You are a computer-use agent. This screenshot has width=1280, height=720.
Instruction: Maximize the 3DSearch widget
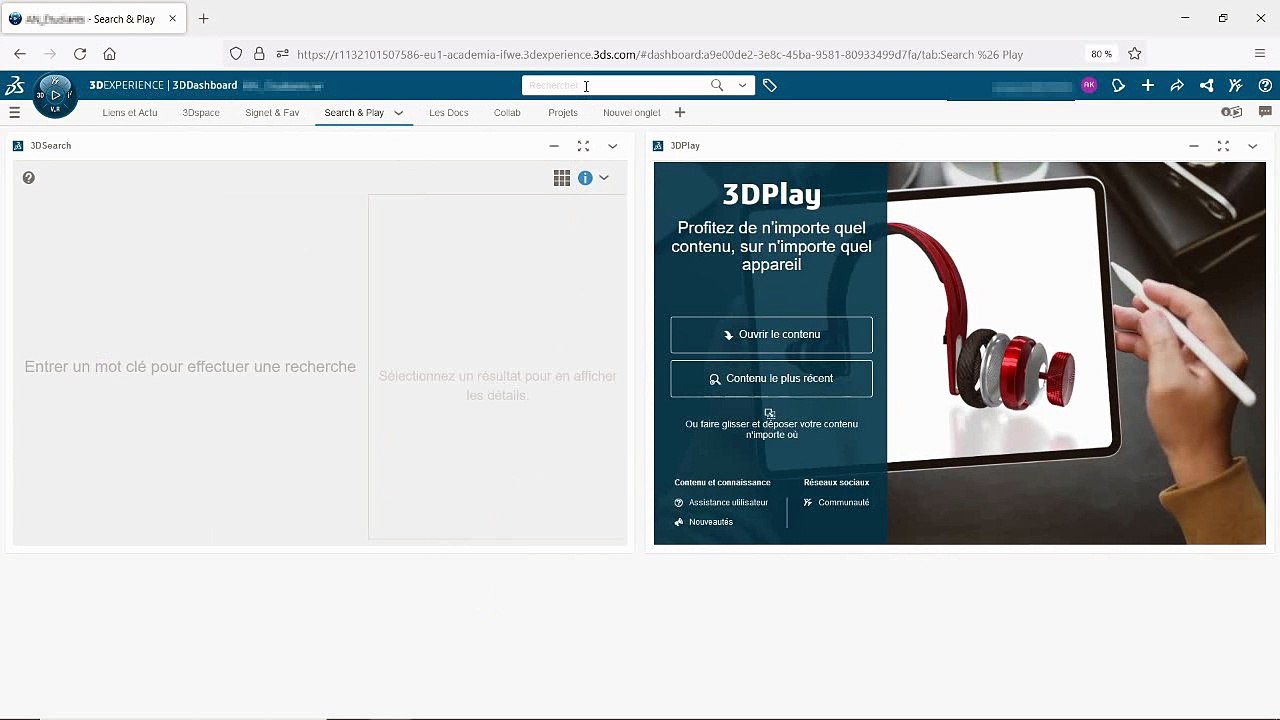click(x=583, y=146)
